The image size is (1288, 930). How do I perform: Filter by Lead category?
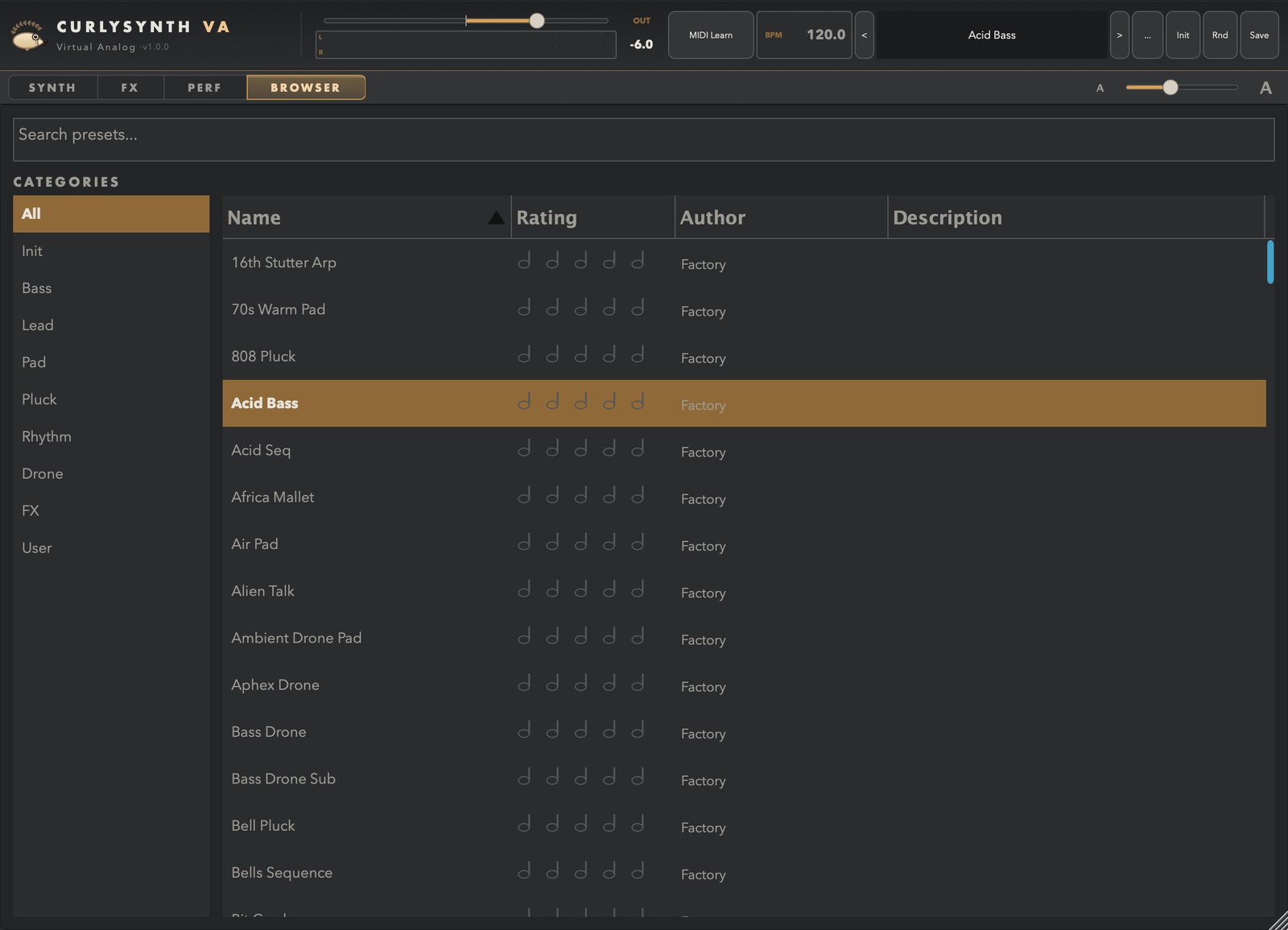click(x=111, y=325)
